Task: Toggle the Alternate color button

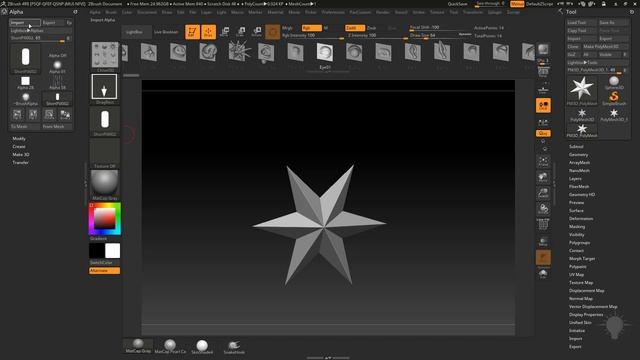Action: click(x=104, y=271)
